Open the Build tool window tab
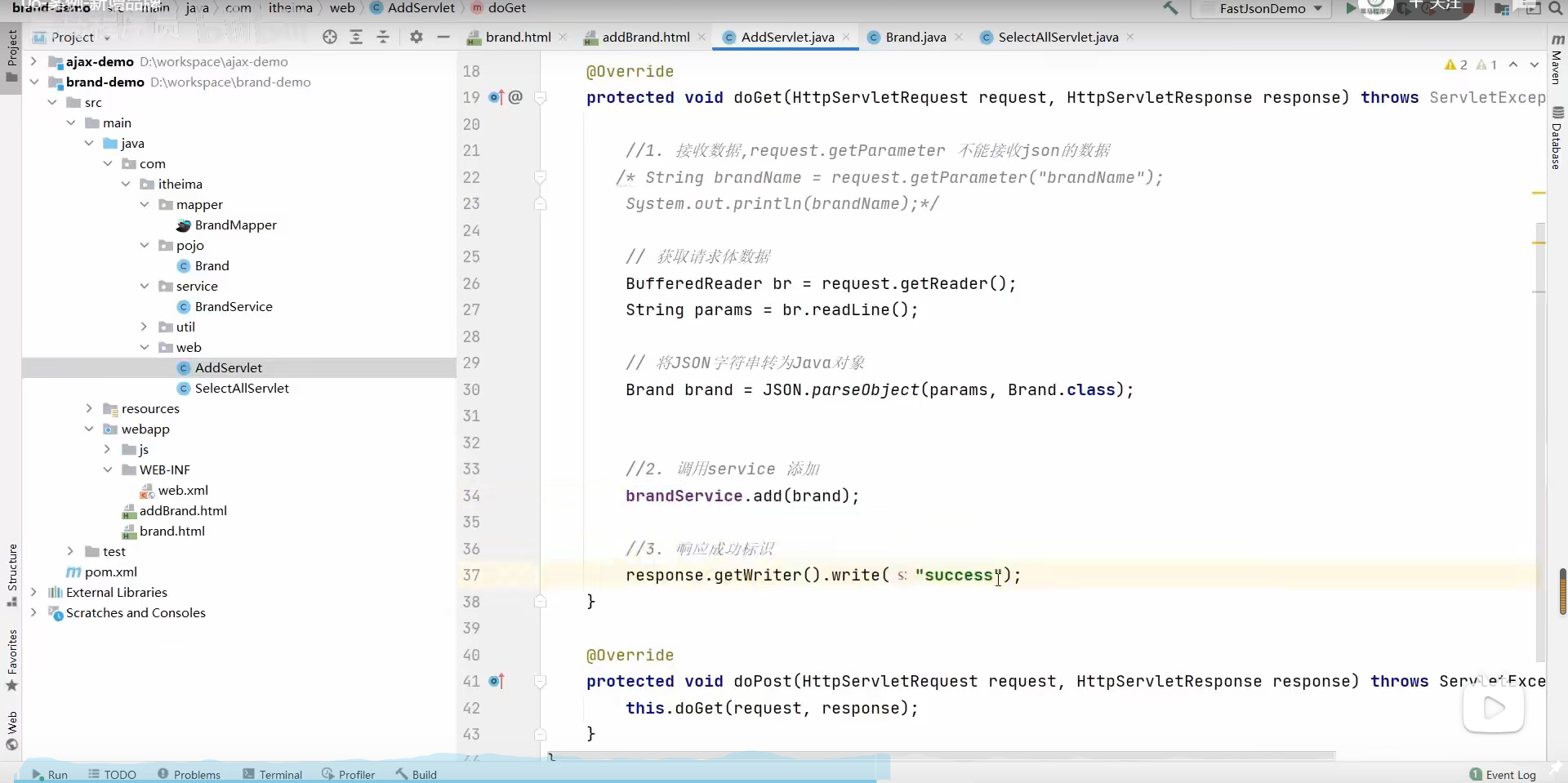The height and width of the screenshot is (783, 1568). [x=416, y=774]
